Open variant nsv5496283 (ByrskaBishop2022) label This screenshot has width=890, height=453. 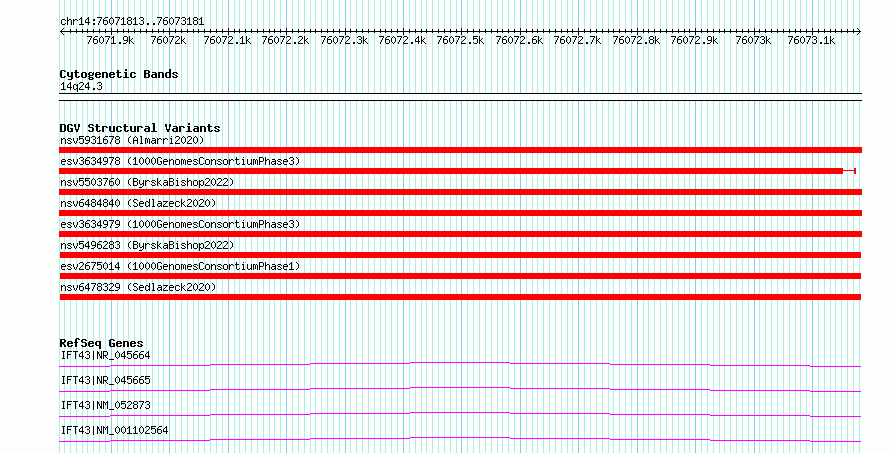click(x=147, y=245)
